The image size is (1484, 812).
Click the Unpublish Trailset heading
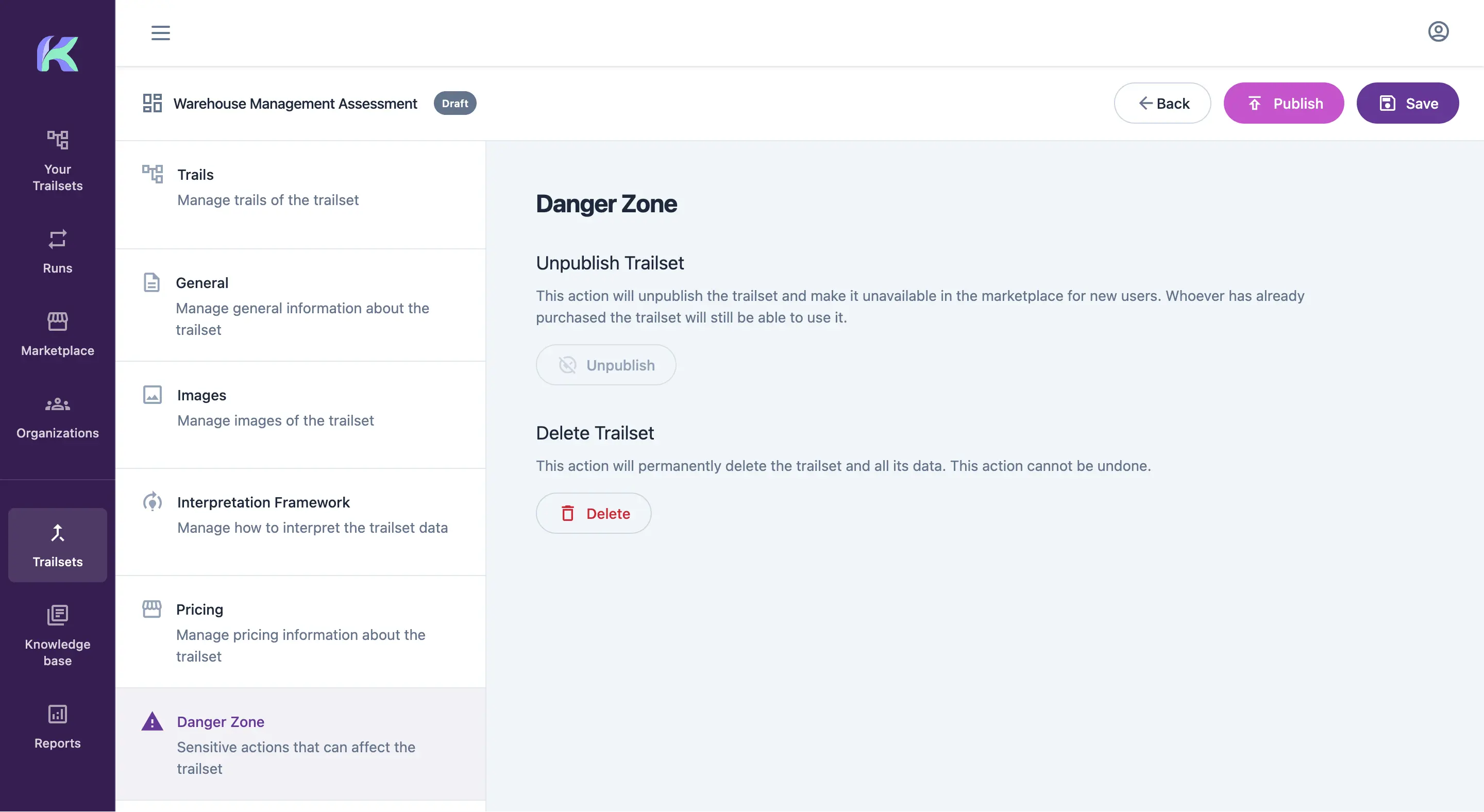tap(610, 263)
